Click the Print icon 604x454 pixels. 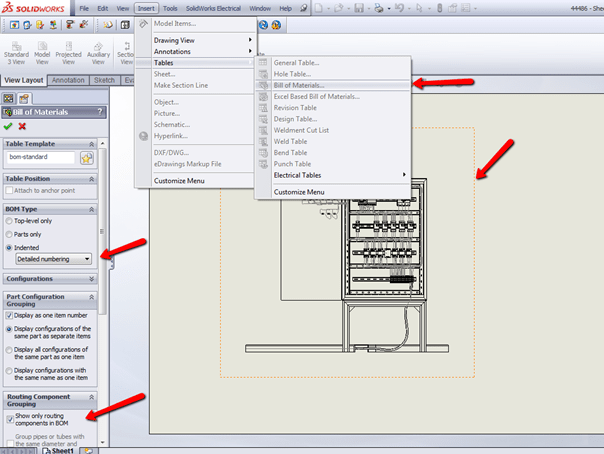[379, 8]
